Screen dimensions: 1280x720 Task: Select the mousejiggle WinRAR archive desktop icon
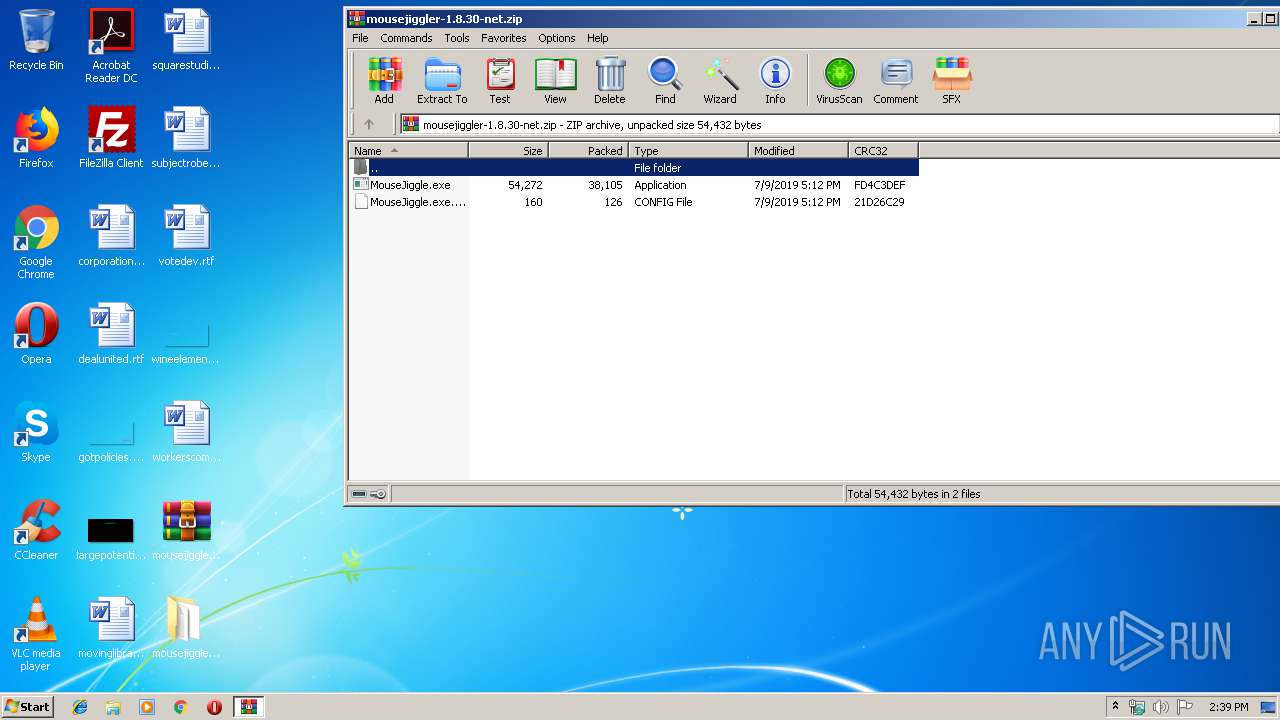pos(186,530)
